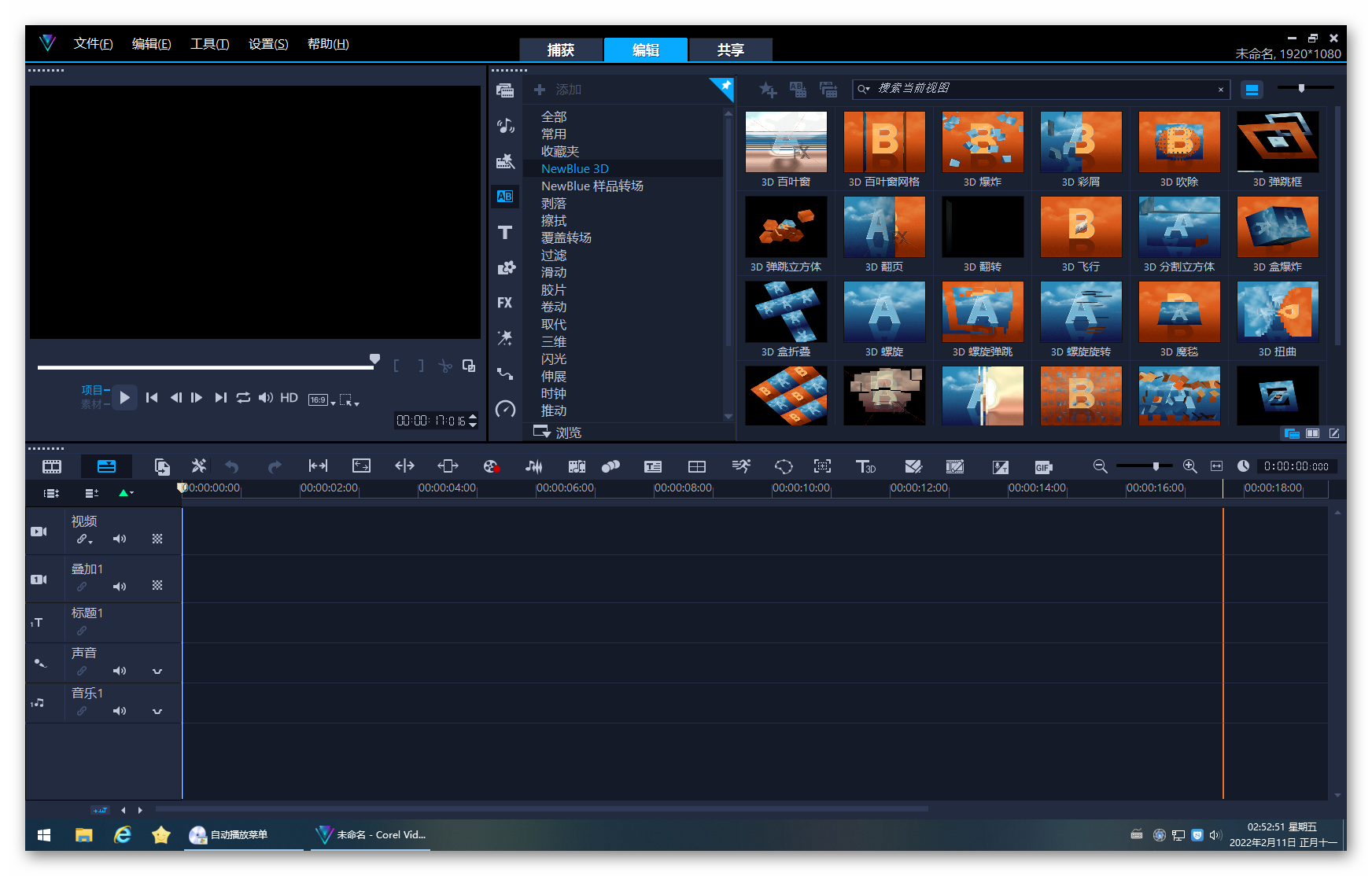Fit project in timeline window
Image resolution: width=1372 pixels, height=876 pixels.
point(1216,466)
